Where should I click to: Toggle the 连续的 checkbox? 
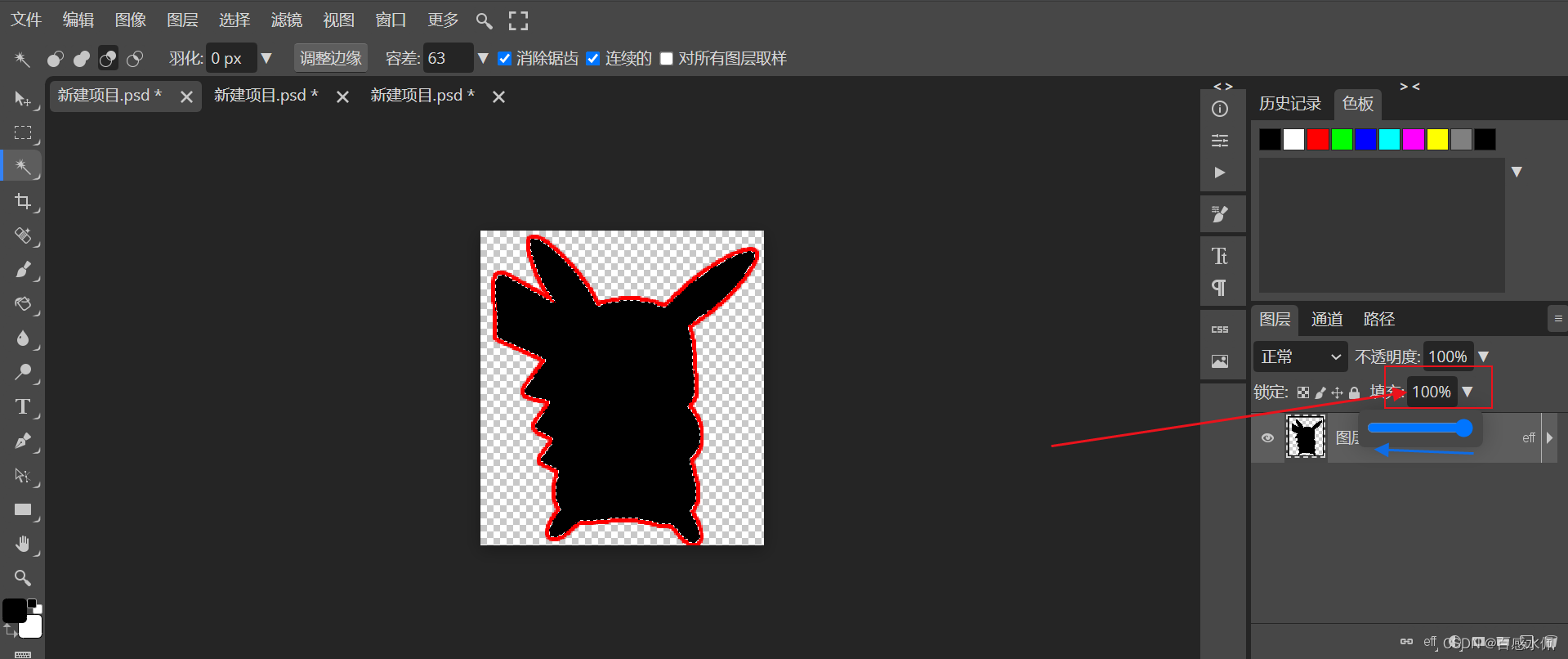click(x=593, y=59)
